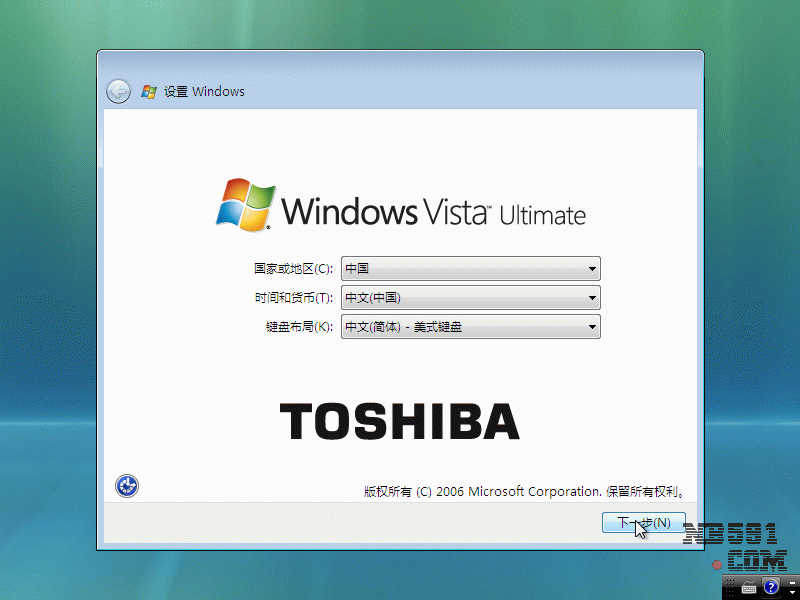Click the 下一步(N) next button

[643, 522]
